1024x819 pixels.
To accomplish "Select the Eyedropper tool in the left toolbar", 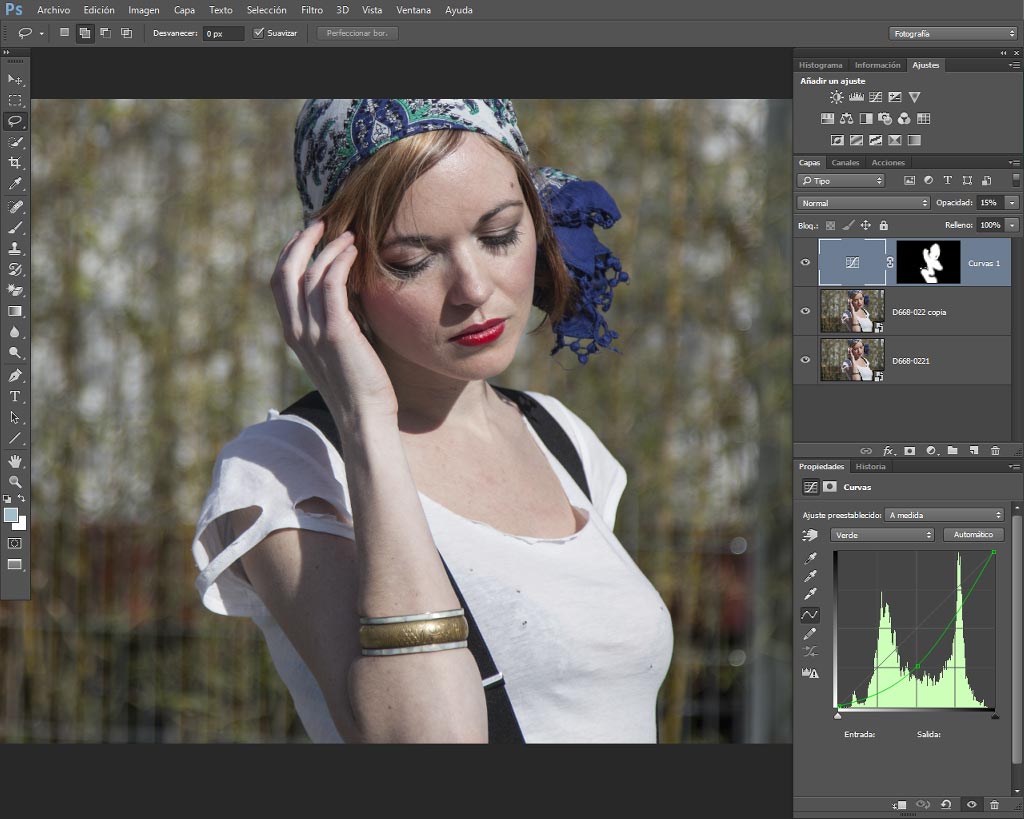I will (15, 184).
